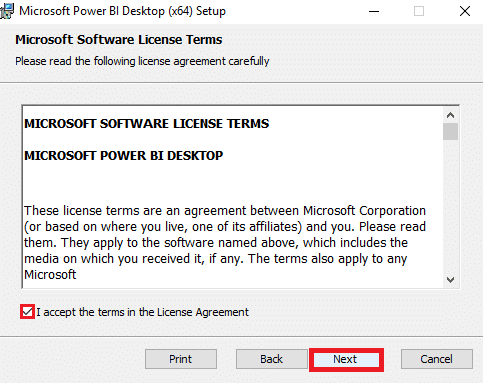
Task: Click MICROSOFT POWER BI DESKTOP heading text
Action: 124,156
